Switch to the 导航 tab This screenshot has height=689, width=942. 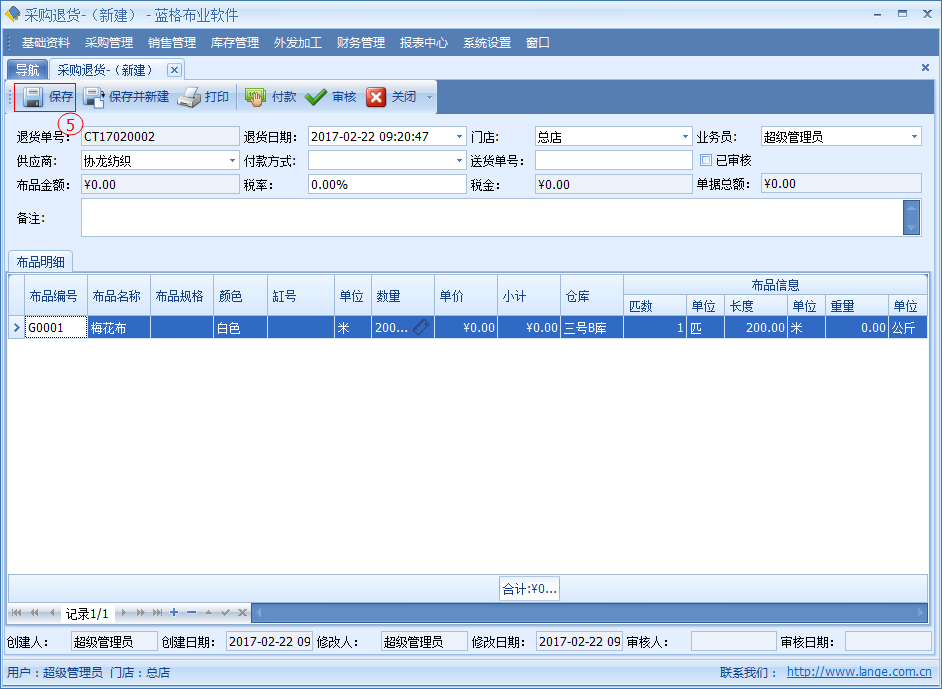27,70
